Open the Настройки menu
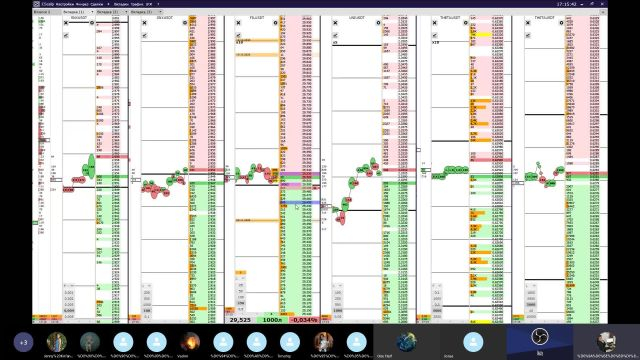This screenshot has width=640, height=360. pos(66,4)
